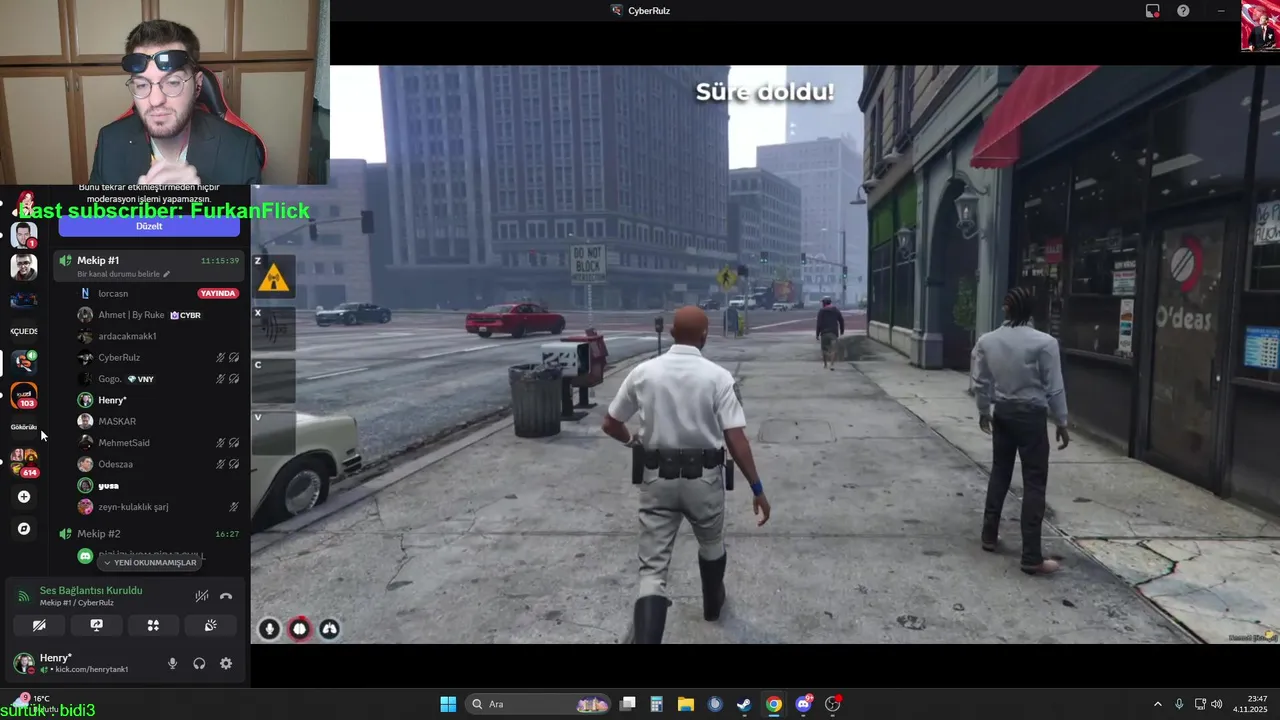
Task: Open the KÇUEDS server
Action: click(x=24, y=331)
